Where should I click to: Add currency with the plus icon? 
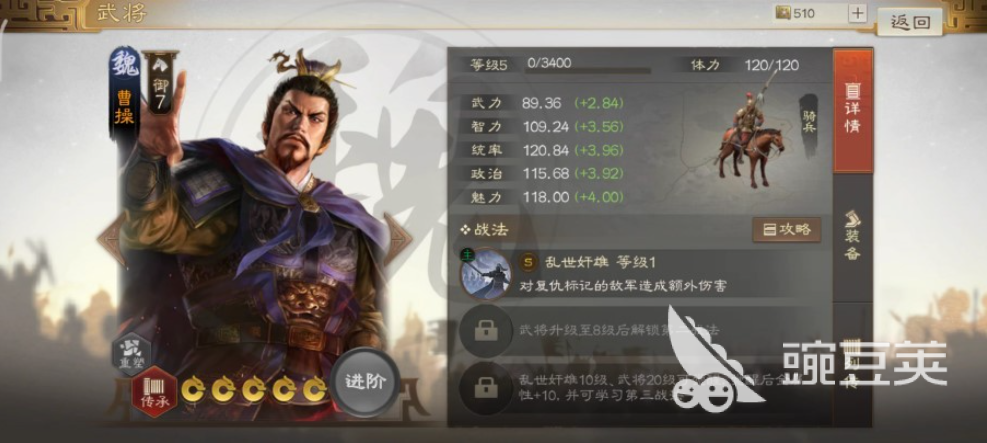[857, 13]
